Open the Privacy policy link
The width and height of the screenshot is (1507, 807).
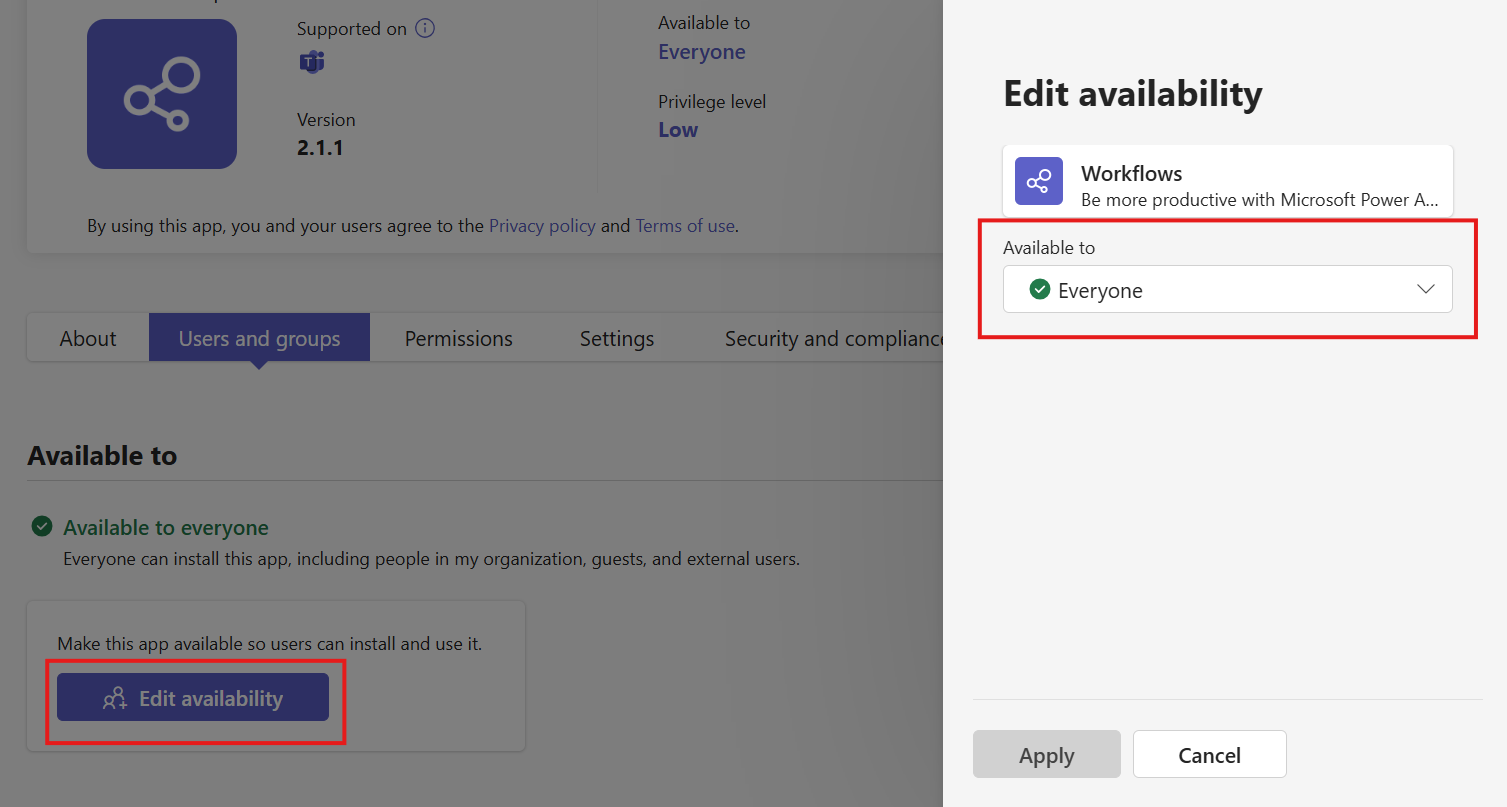(542, 225)
